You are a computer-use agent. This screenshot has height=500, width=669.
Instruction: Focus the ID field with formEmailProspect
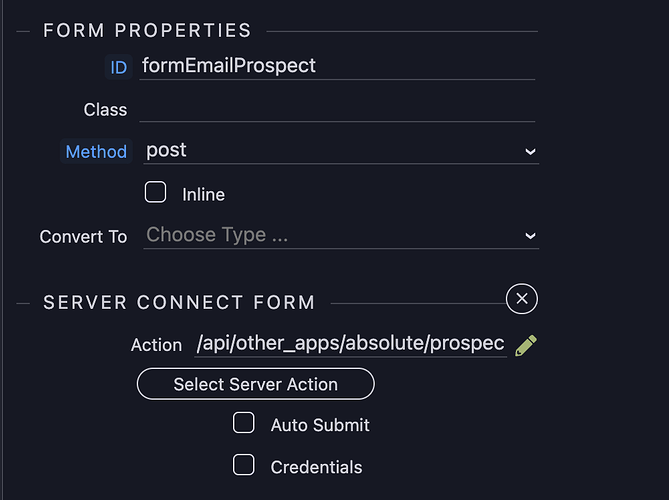tap(336, 66)
